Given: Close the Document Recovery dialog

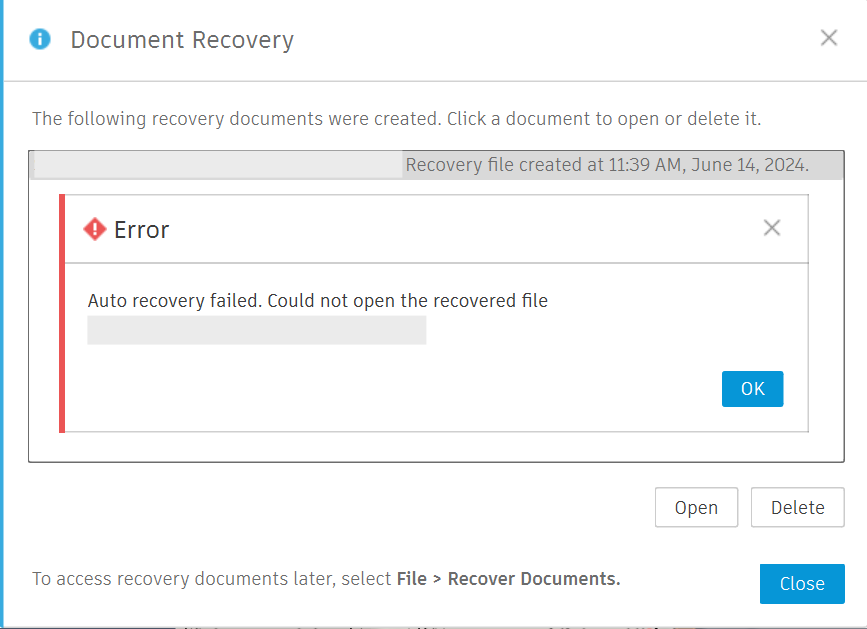Looking at the screenshot, I should 802,584.
